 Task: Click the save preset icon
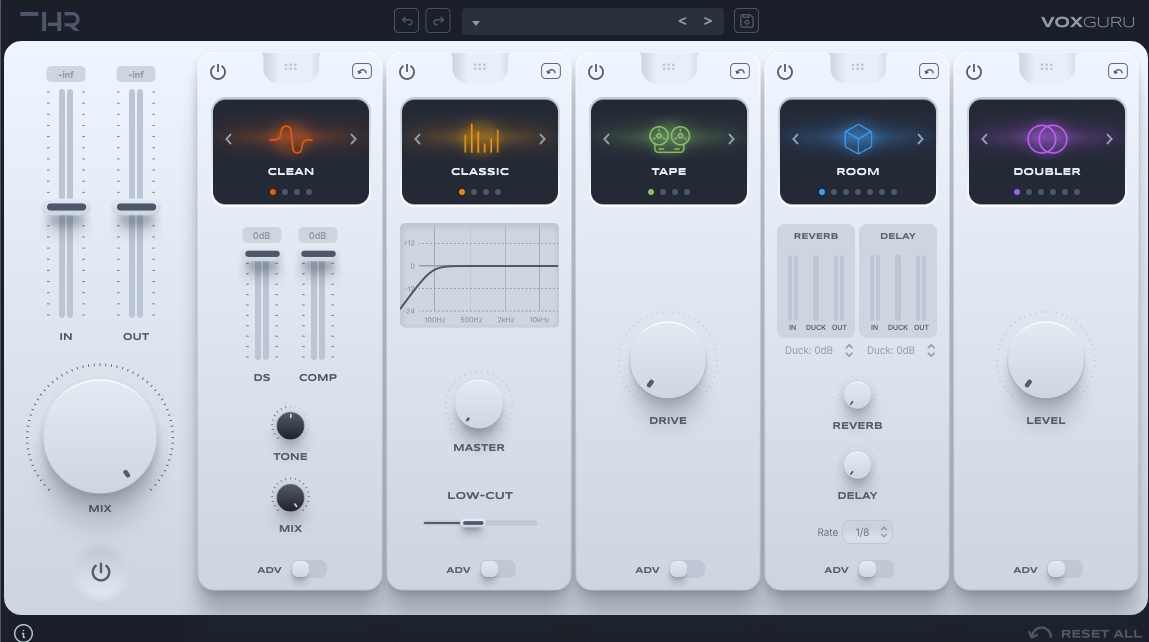(746, 21)
